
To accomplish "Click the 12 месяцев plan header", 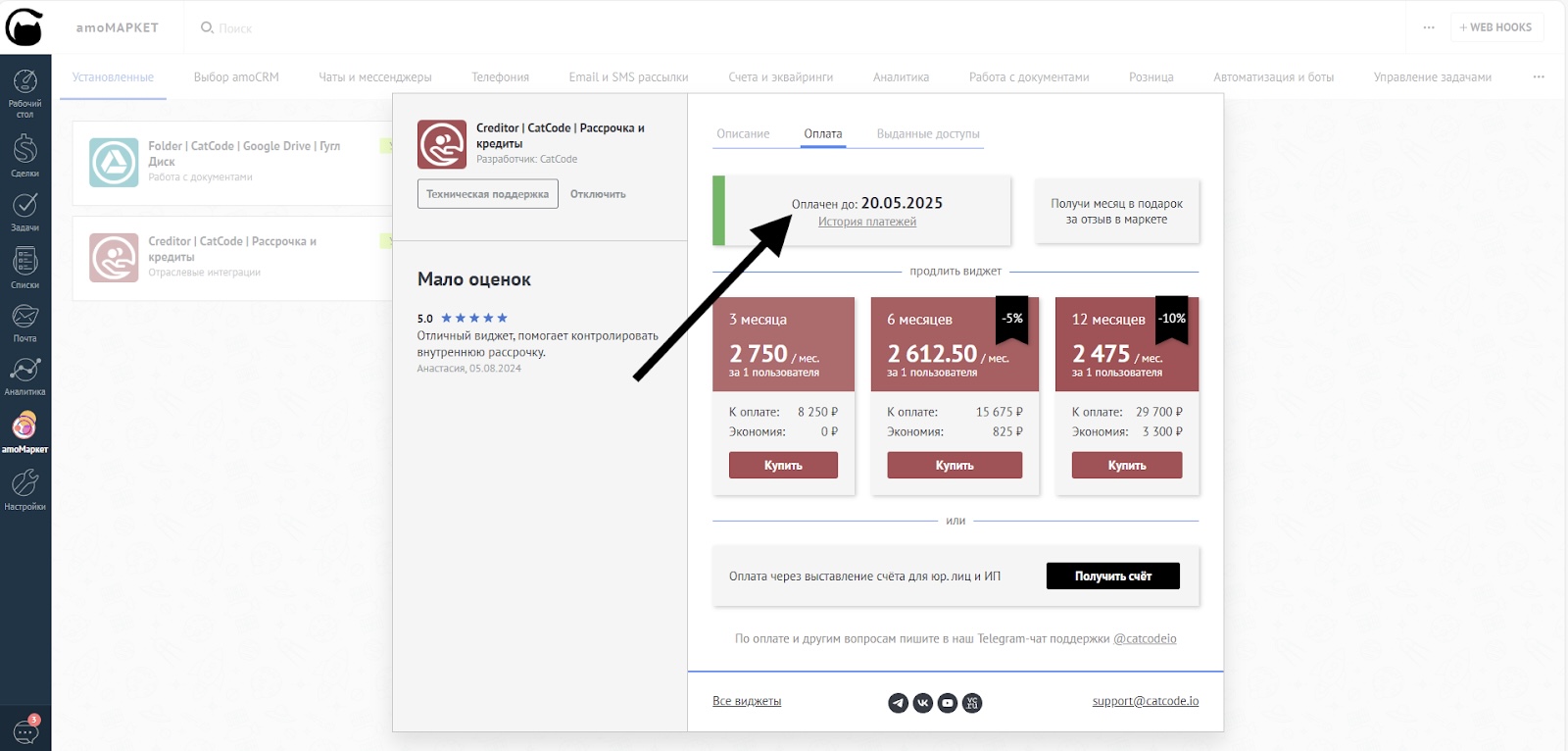I will click(1127, 344).
